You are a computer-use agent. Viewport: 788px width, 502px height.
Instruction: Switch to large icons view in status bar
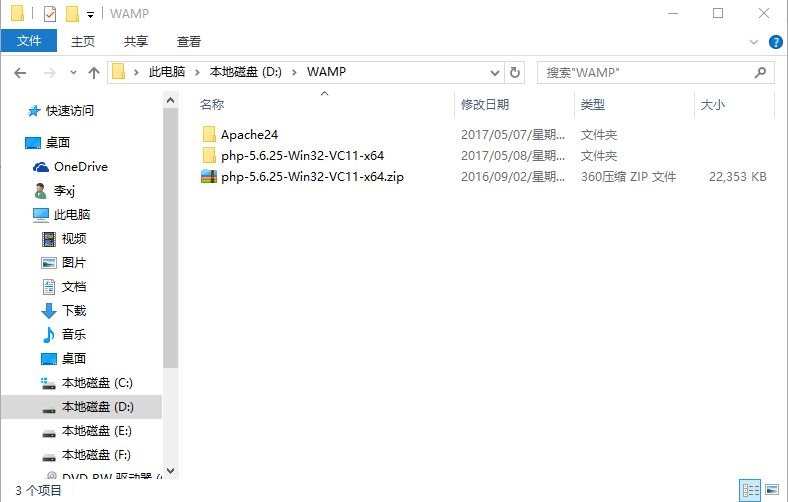[772, 489]
